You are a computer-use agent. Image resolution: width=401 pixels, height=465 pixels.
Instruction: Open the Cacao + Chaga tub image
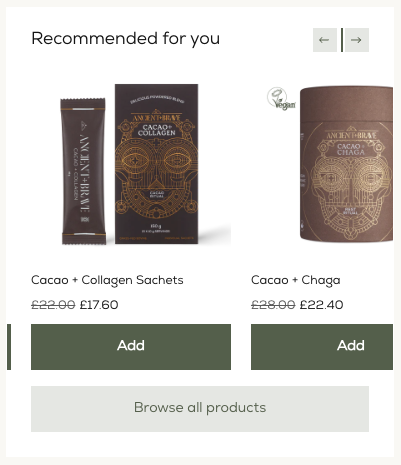pos(346,164)
